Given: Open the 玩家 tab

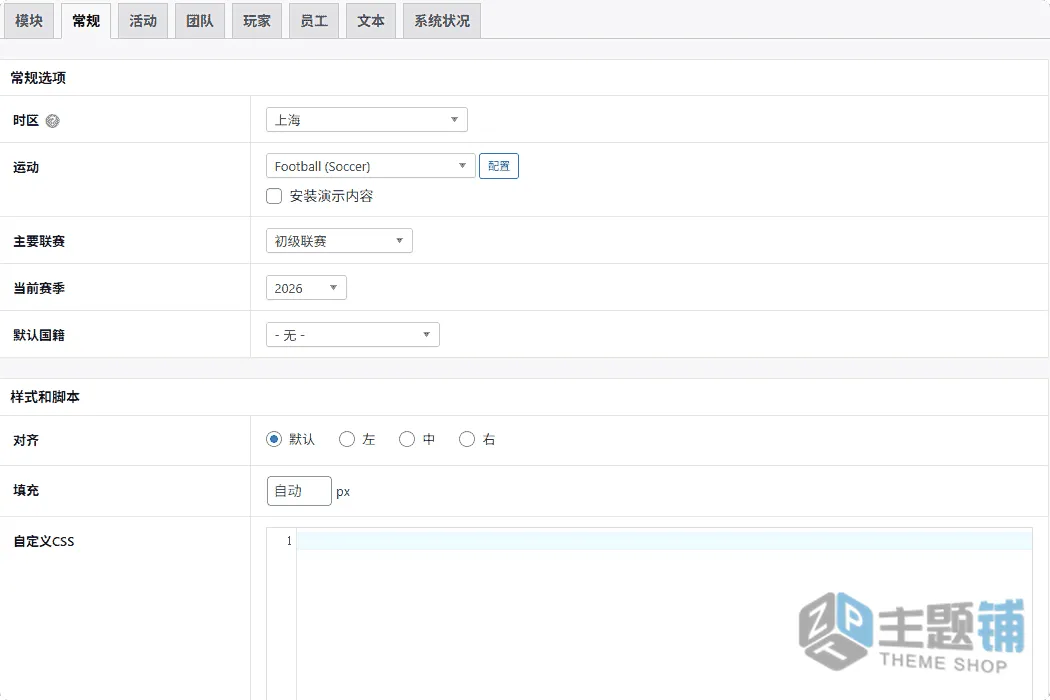Looking at the screenshot, I should click(x=257, y=21).
